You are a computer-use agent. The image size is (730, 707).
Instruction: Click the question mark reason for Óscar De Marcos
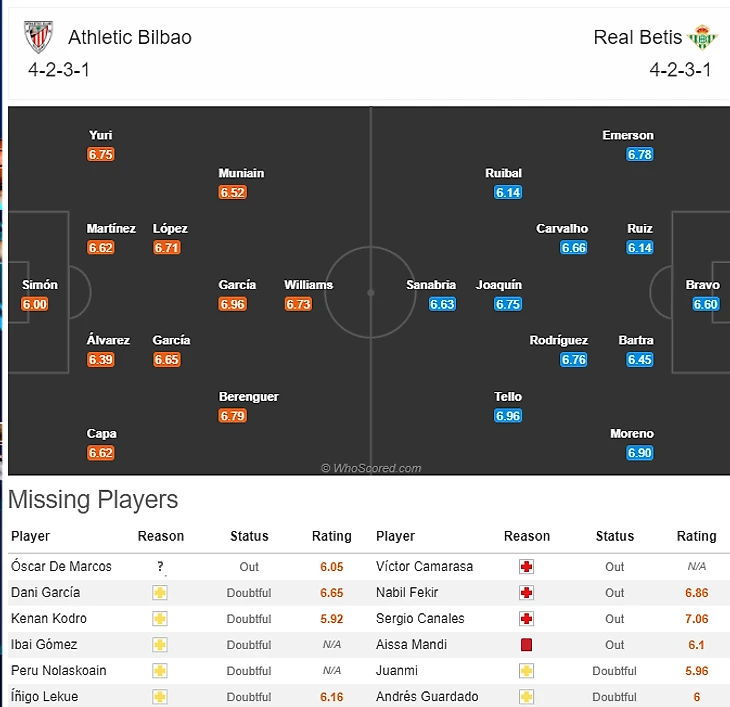[x=160, y=567]
